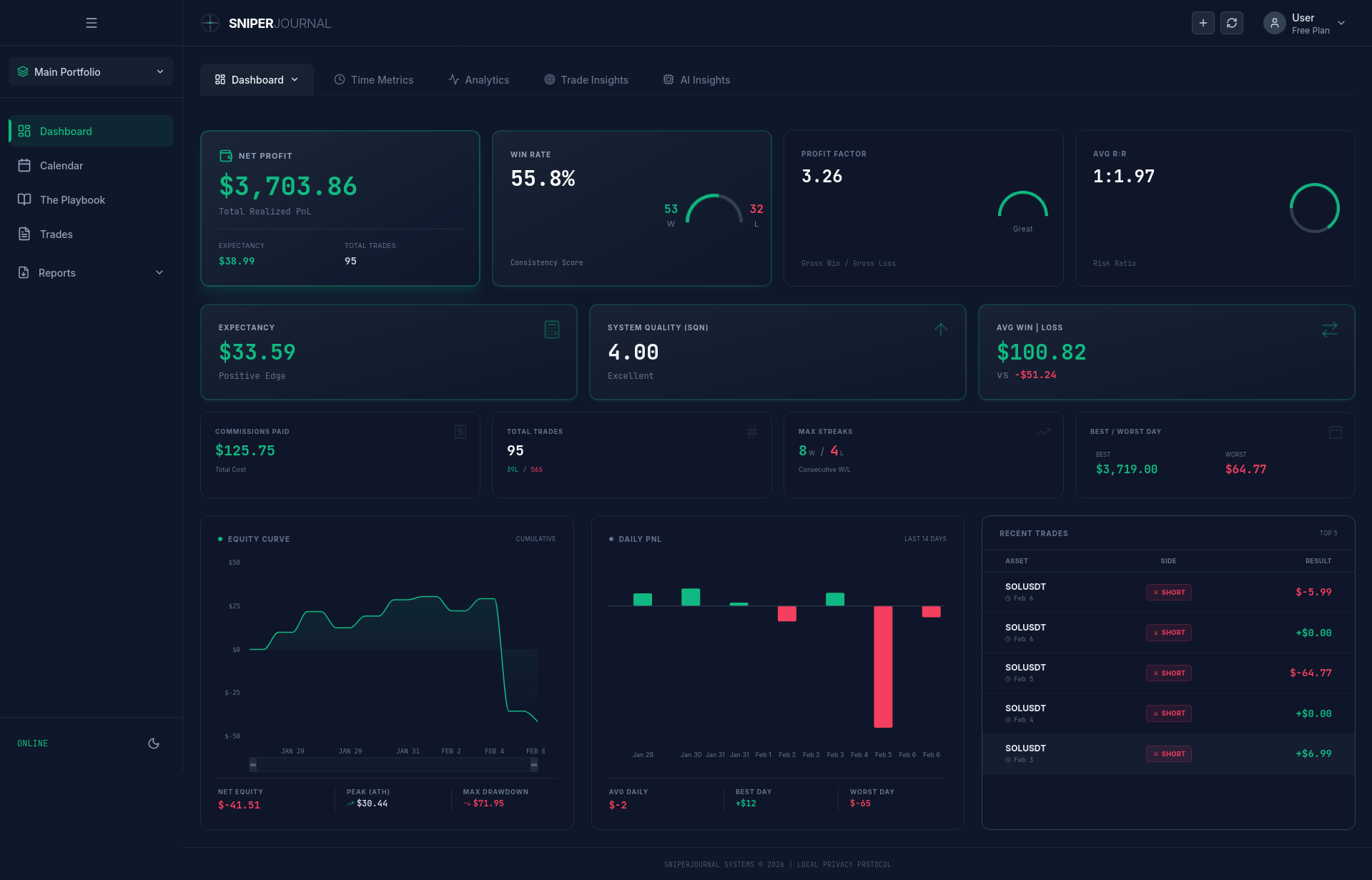Screen dimensions: 1372x880
Task: Click the Trades document icon
Action: [x=24, y=234]
